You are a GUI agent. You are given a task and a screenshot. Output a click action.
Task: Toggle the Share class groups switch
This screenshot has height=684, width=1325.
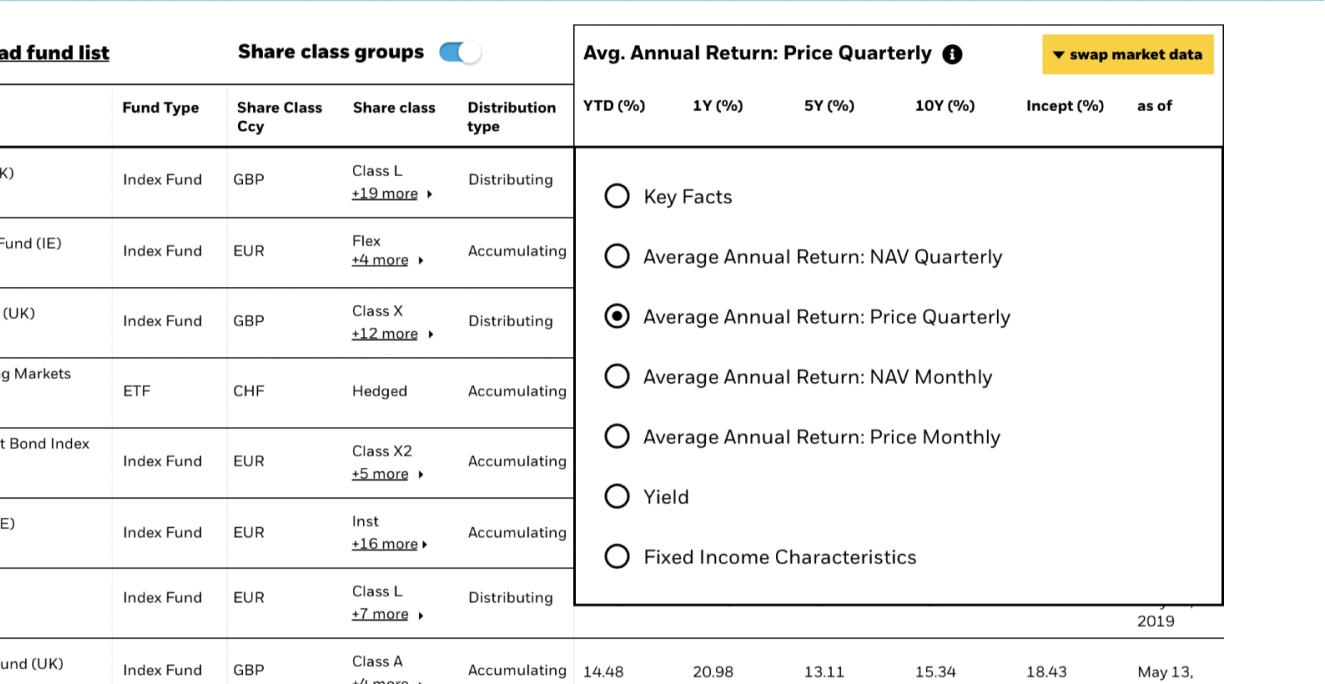point(460,53)
